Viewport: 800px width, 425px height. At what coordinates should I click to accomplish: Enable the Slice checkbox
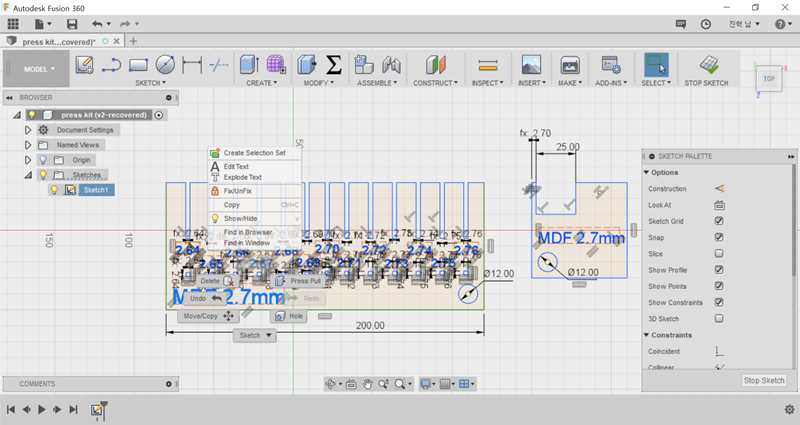pyautogui.click(x=719, y=253)
